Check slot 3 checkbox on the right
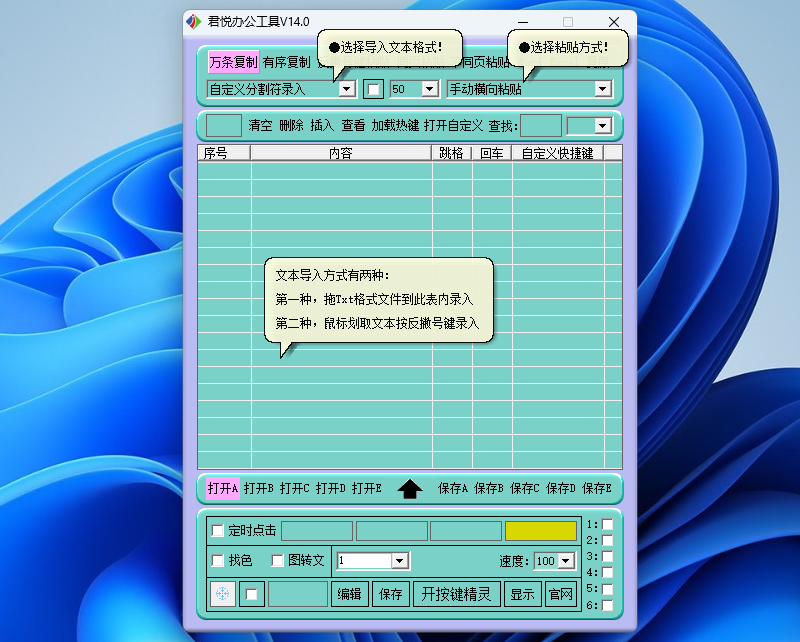This screenshot has width=800, height=642. coord(607,556)
